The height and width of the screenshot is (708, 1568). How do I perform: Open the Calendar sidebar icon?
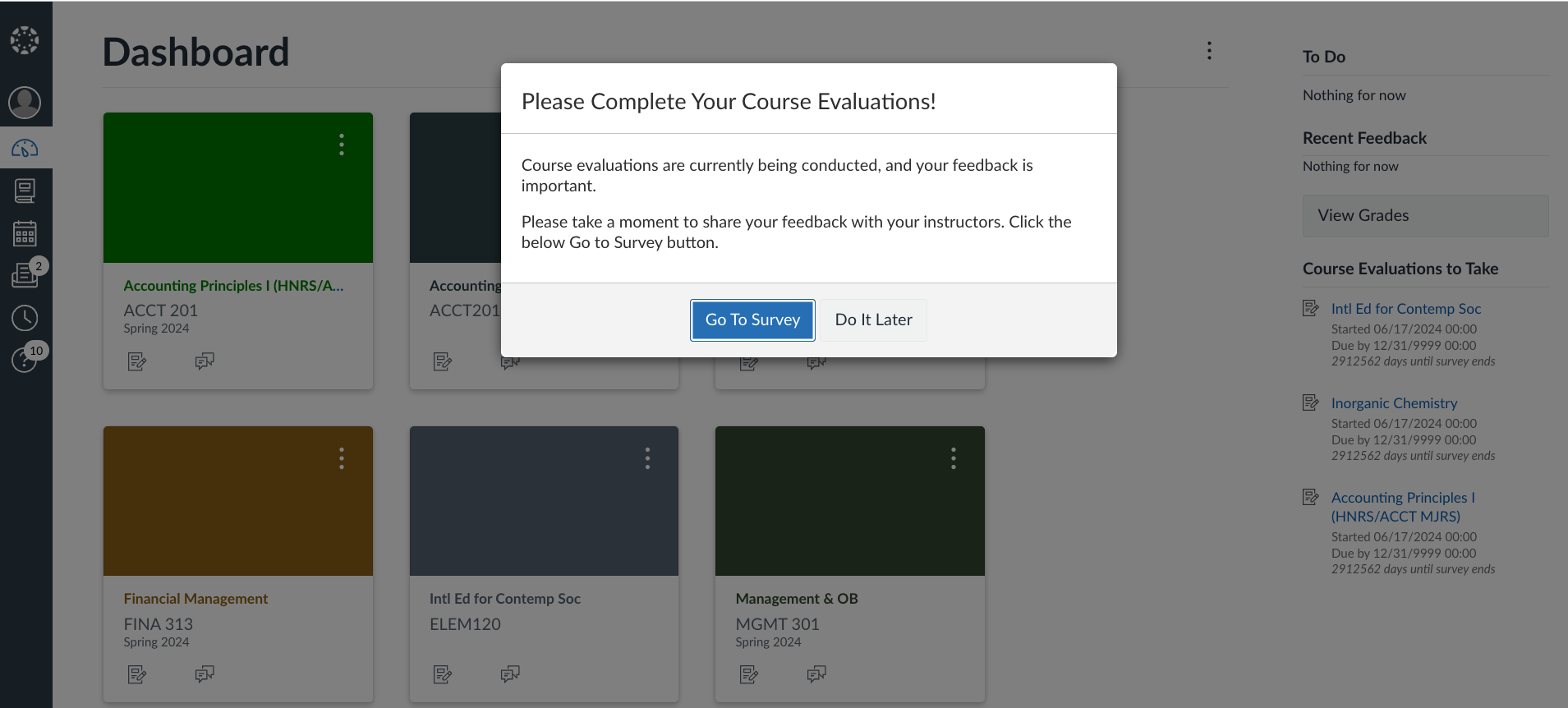click(x=25, y=234)
